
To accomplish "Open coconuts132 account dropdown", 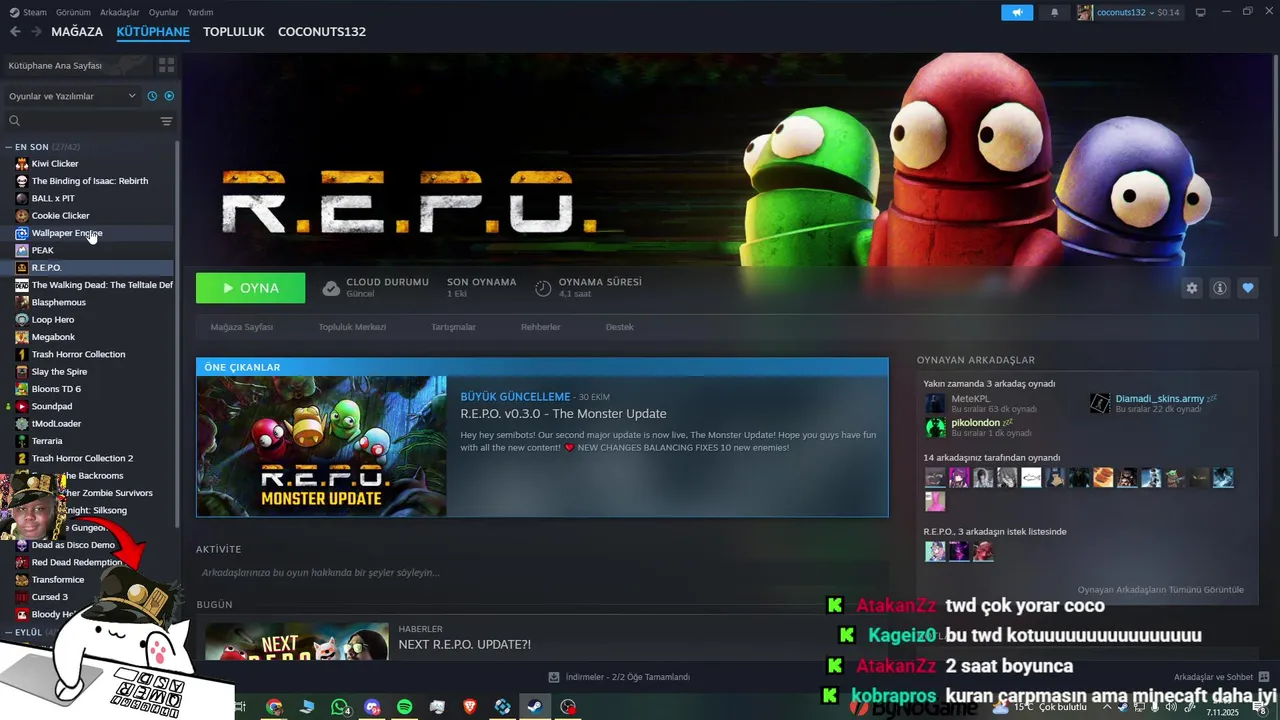I will (x=1131, y=12).
